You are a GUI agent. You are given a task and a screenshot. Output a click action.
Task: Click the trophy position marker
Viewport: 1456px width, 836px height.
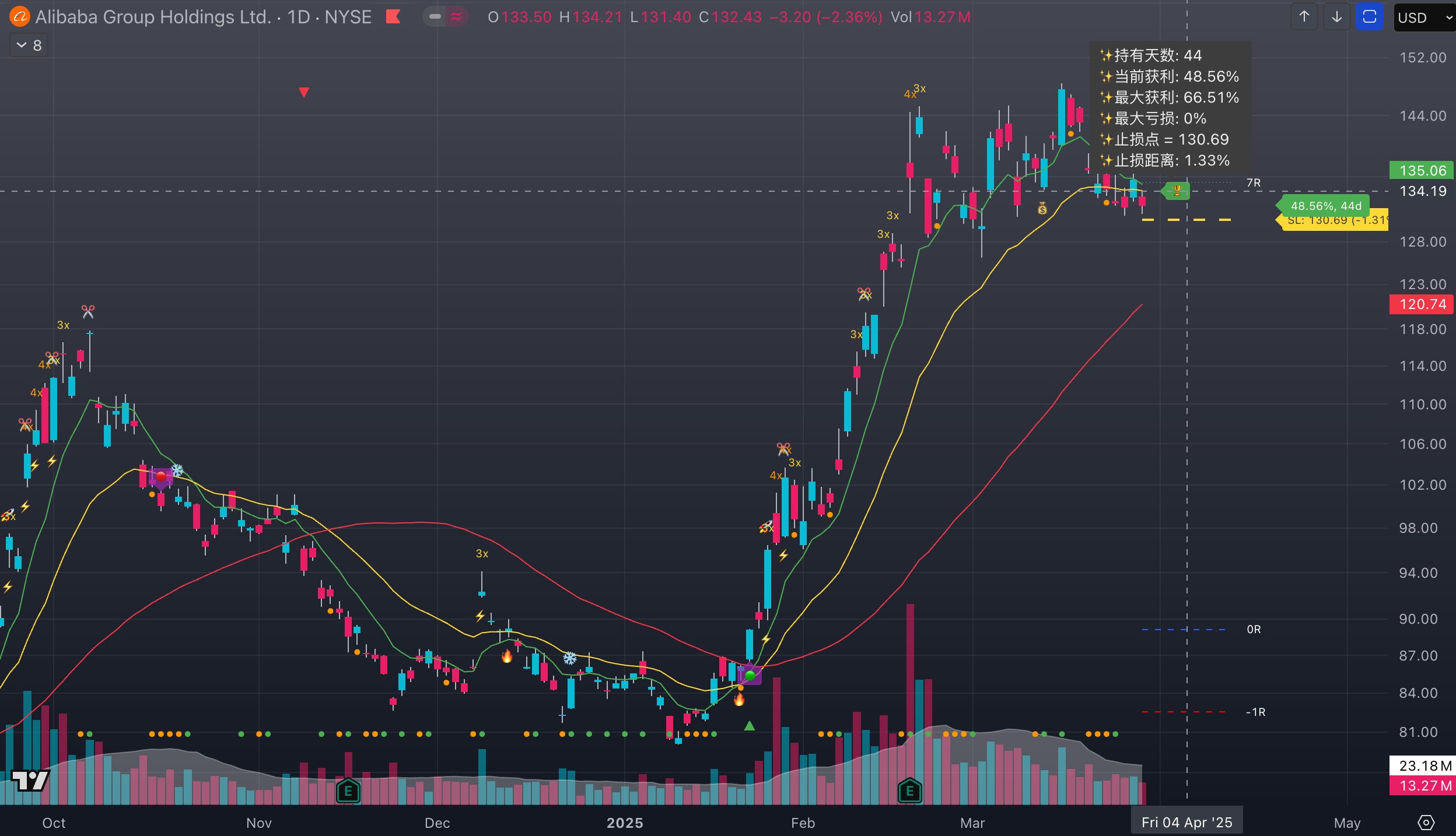[1177, 191]
